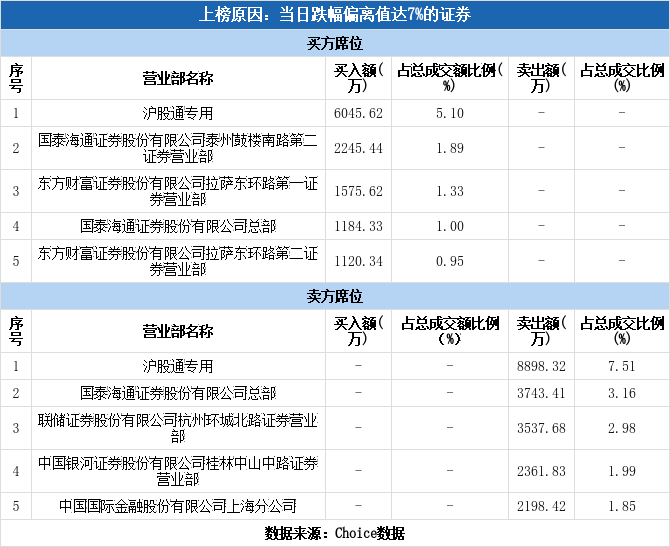Click '占总成交比例(%)' header in seller table
Viewport: 670px width, 547px height.
pos(622,331)
